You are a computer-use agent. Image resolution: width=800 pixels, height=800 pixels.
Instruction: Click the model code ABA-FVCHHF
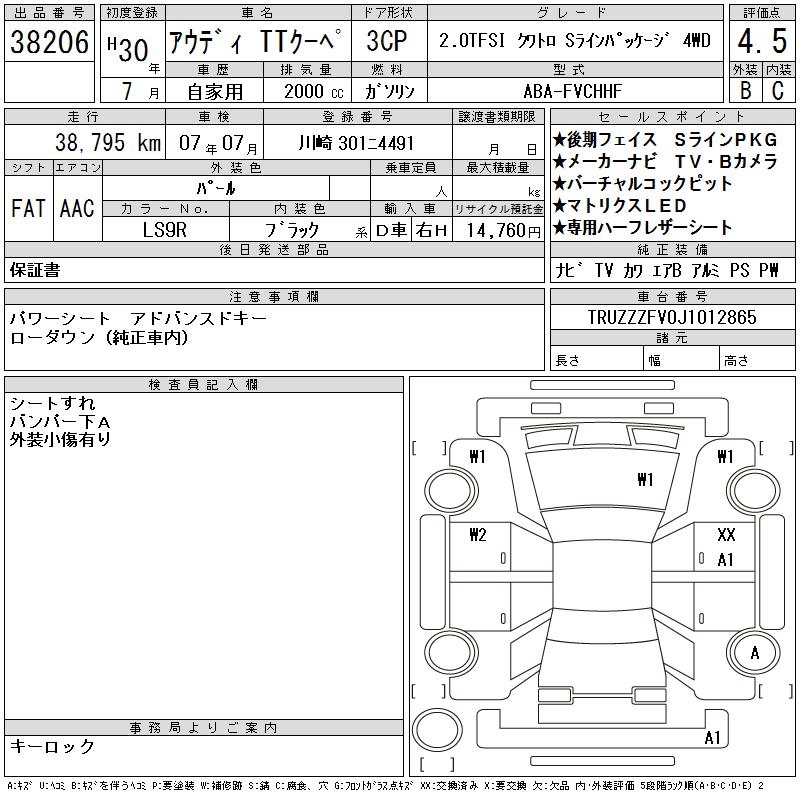tap(573, 90)
